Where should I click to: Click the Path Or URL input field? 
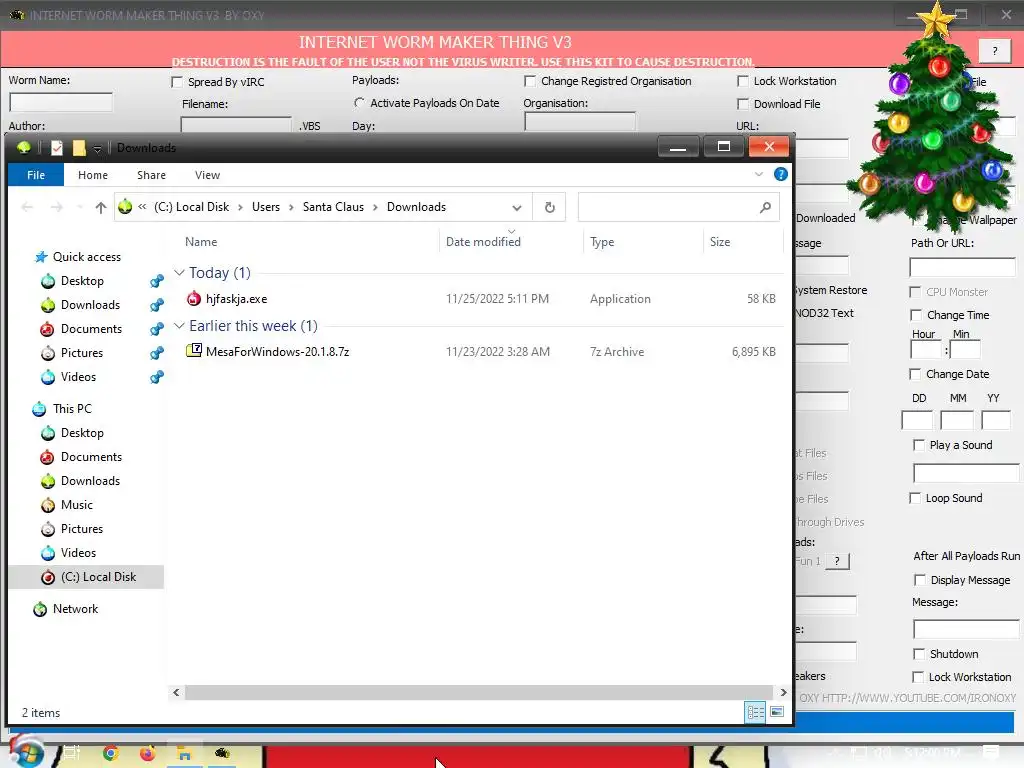coord(962,266)
